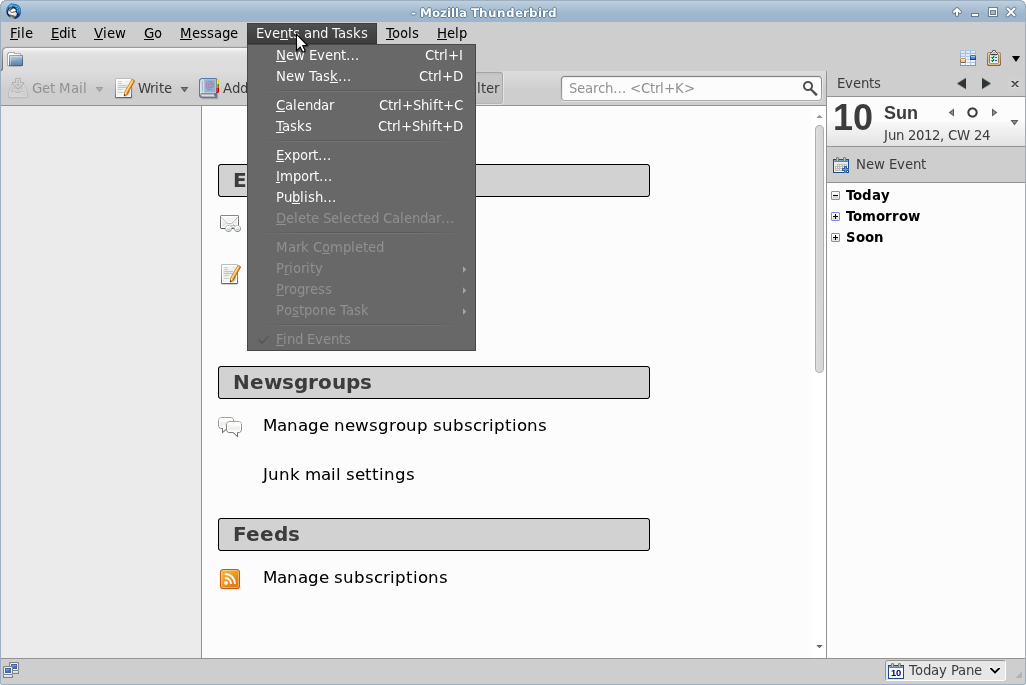Go to previous day mini arrow
This screenshot has width=1026, height=685.
pyautogui.click(x=951, y=113)
